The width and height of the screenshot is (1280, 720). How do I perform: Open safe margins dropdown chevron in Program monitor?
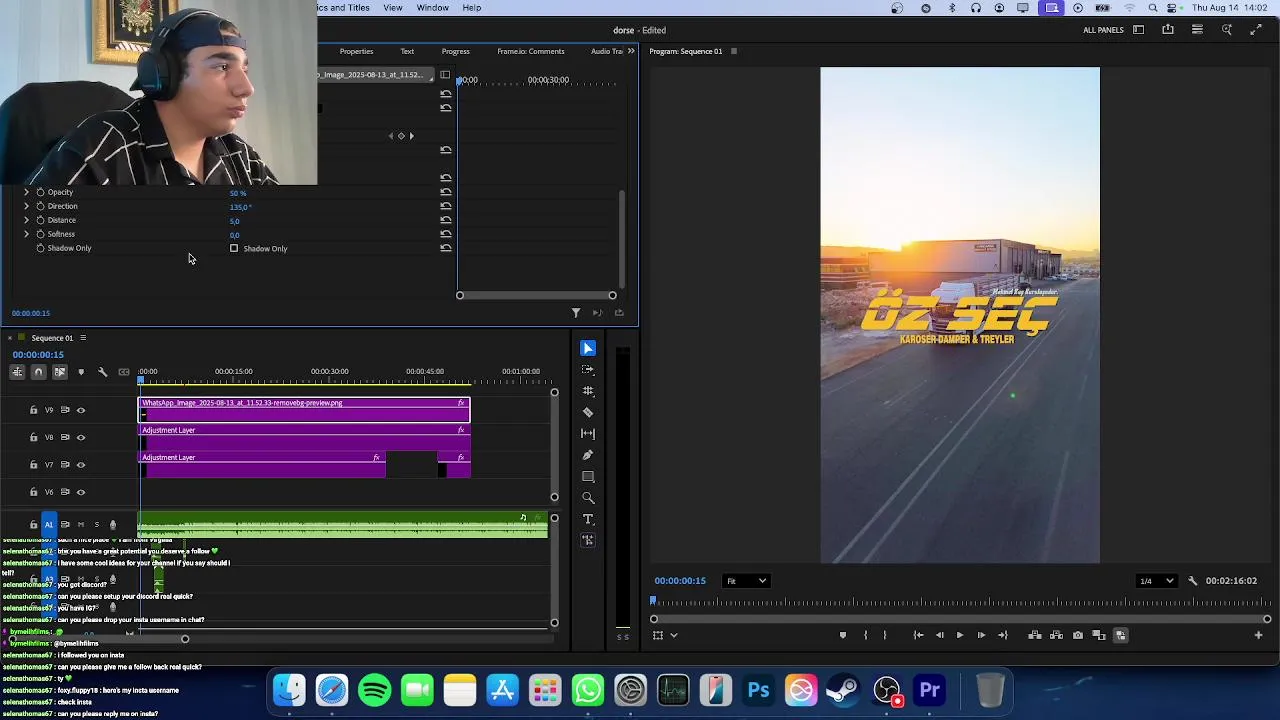[673, 635]
